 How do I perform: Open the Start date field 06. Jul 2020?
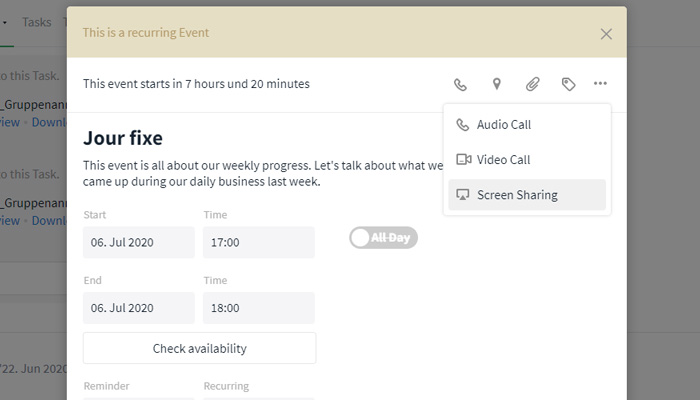point(139,242)
